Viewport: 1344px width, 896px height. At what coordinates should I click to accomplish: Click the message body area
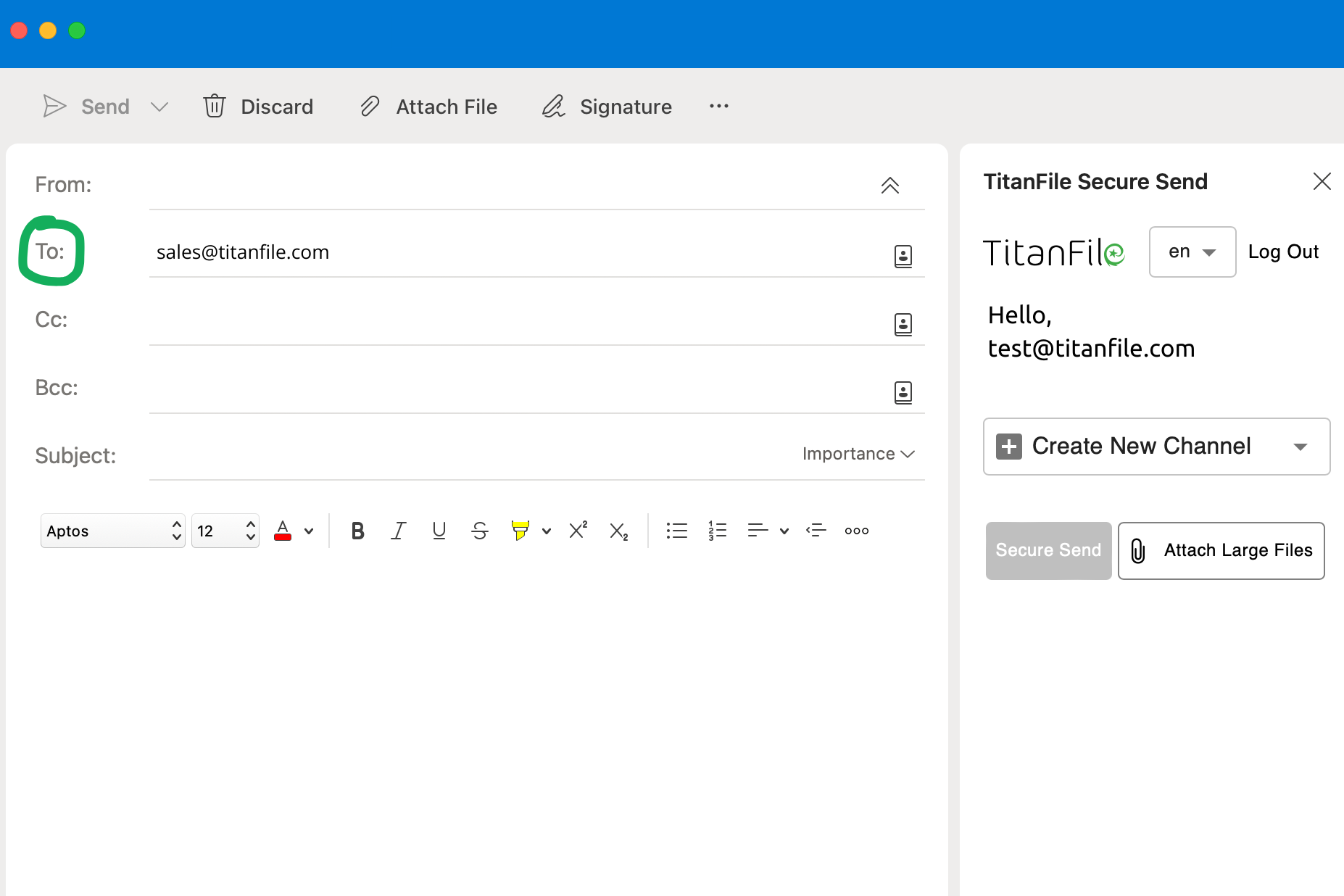coord(477,725)
